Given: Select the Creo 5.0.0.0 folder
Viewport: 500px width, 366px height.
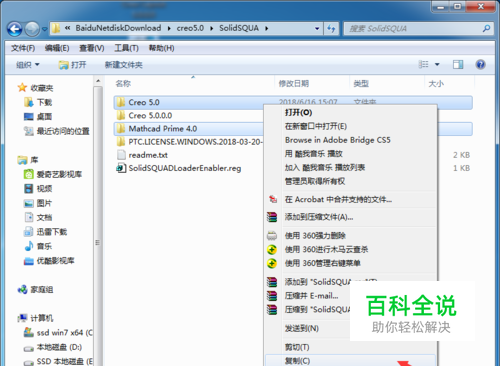Looking at the screenshot, I should click(x=144, y=116).
